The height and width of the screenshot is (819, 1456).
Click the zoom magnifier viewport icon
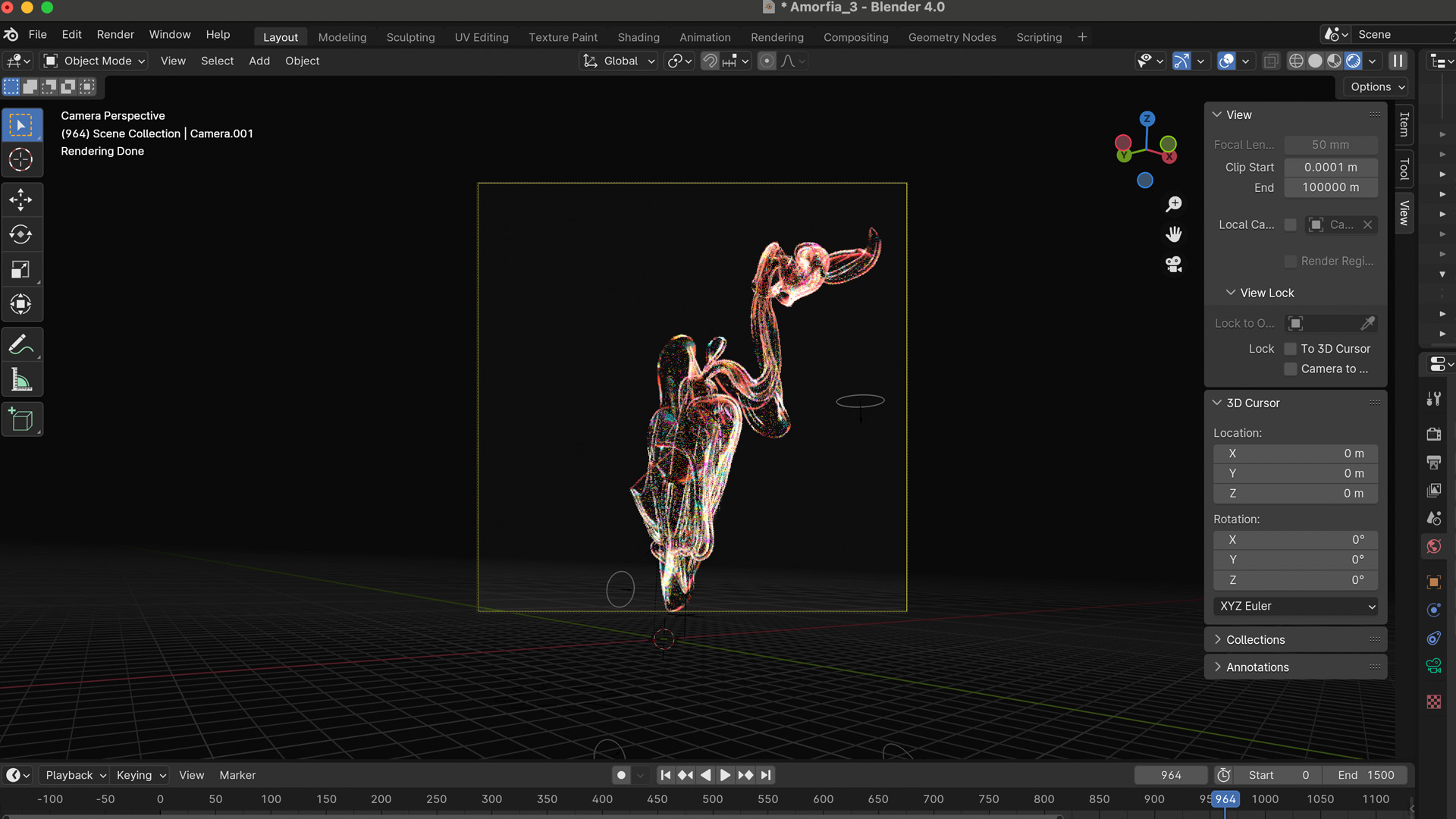coord(1174,204)
